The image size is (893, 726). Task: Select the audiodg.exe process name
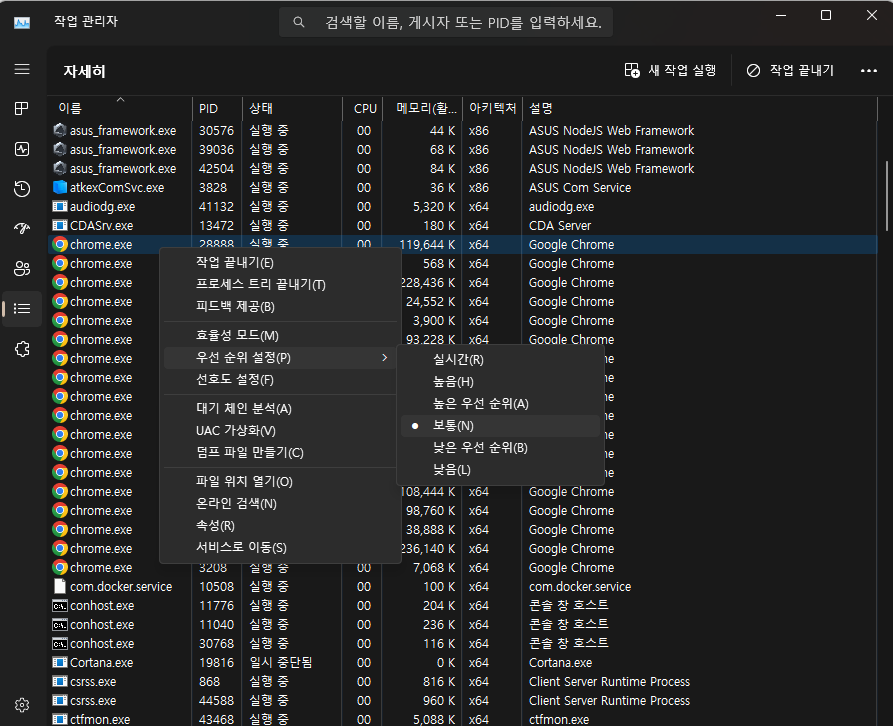pyautogui.click(x=103, y=206)
